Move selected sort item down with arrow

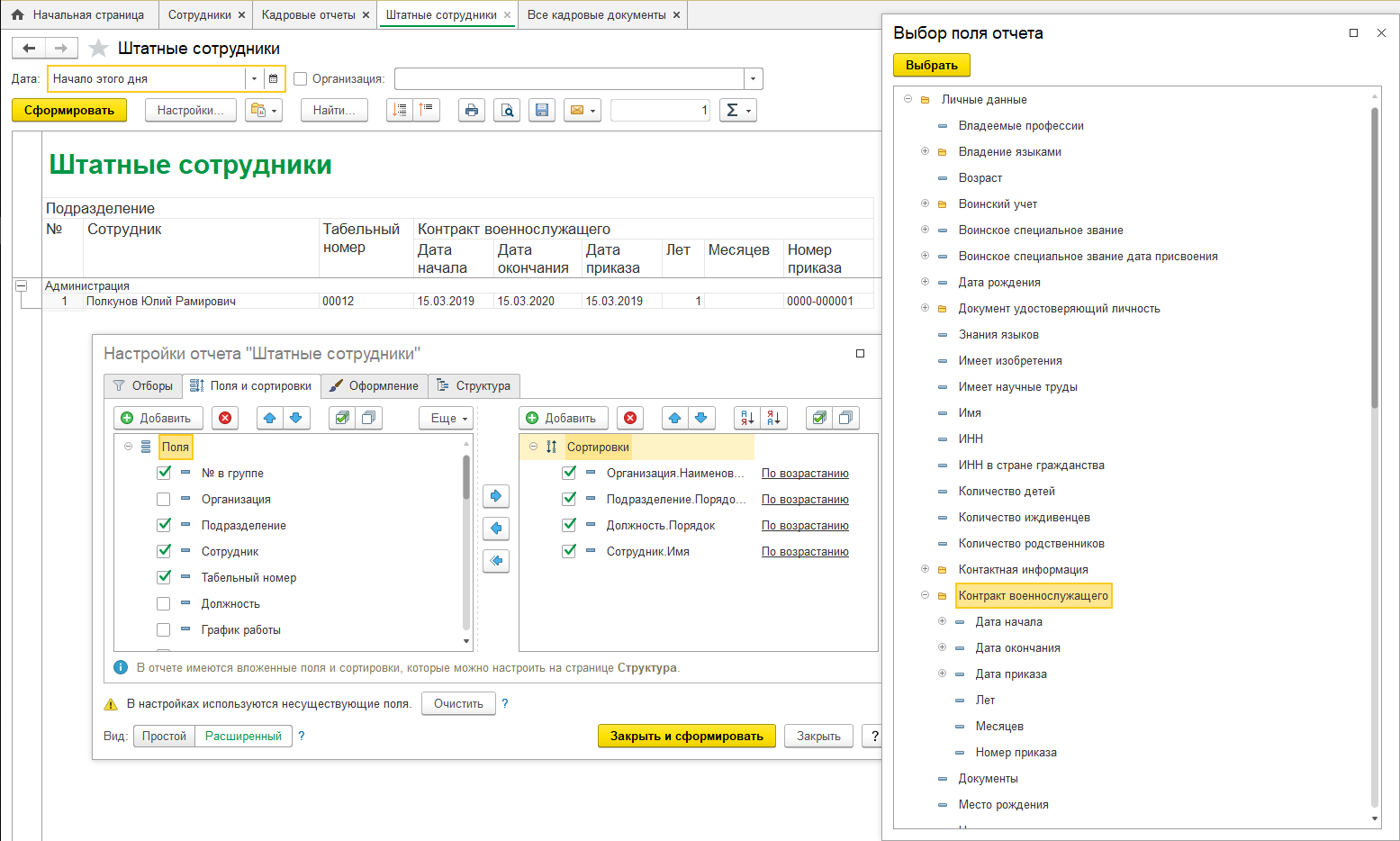(x=700, y=418)
